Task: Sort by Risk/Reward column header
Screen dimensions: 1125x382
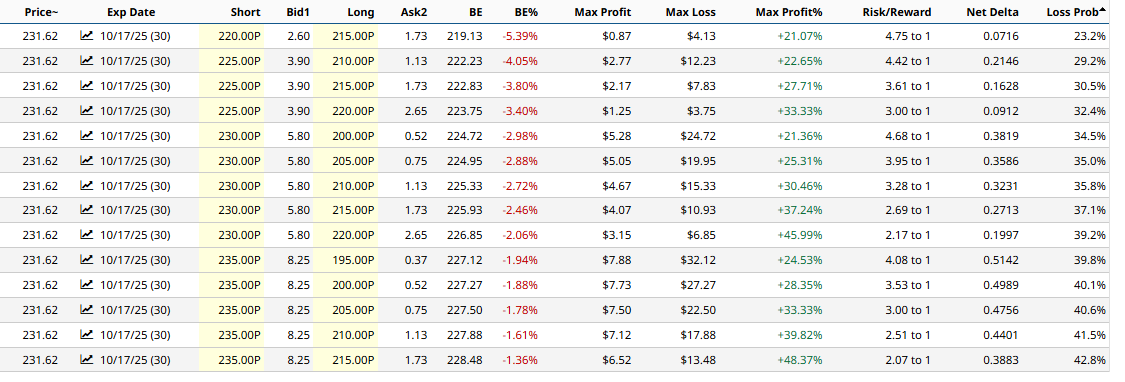Action: (x=896, y=12)
